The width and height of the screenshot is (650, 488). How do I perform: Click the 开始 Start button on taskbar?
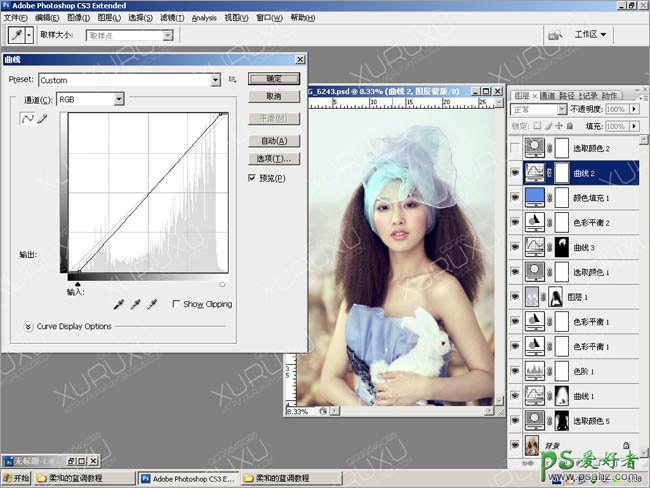pyautogui.click(x=16, y=478)
